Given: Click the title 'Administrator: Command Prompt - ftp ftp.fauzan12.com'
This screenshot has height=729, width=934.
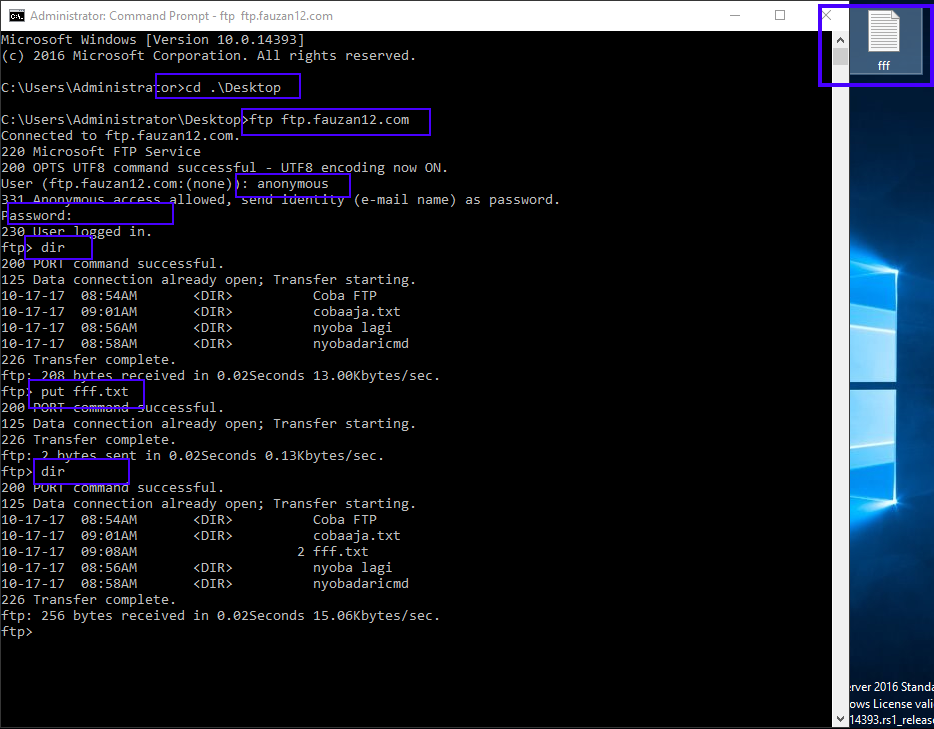Looking at the screenshot, I should click(182, 16).
